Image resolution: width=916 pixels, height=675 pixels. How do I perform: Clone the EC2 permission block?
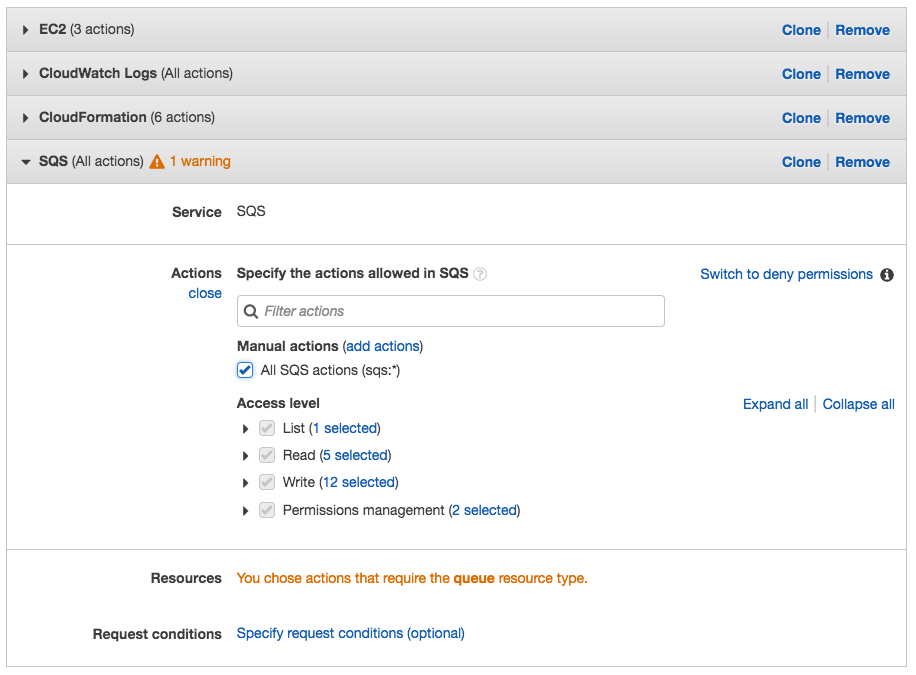(801, 30)
